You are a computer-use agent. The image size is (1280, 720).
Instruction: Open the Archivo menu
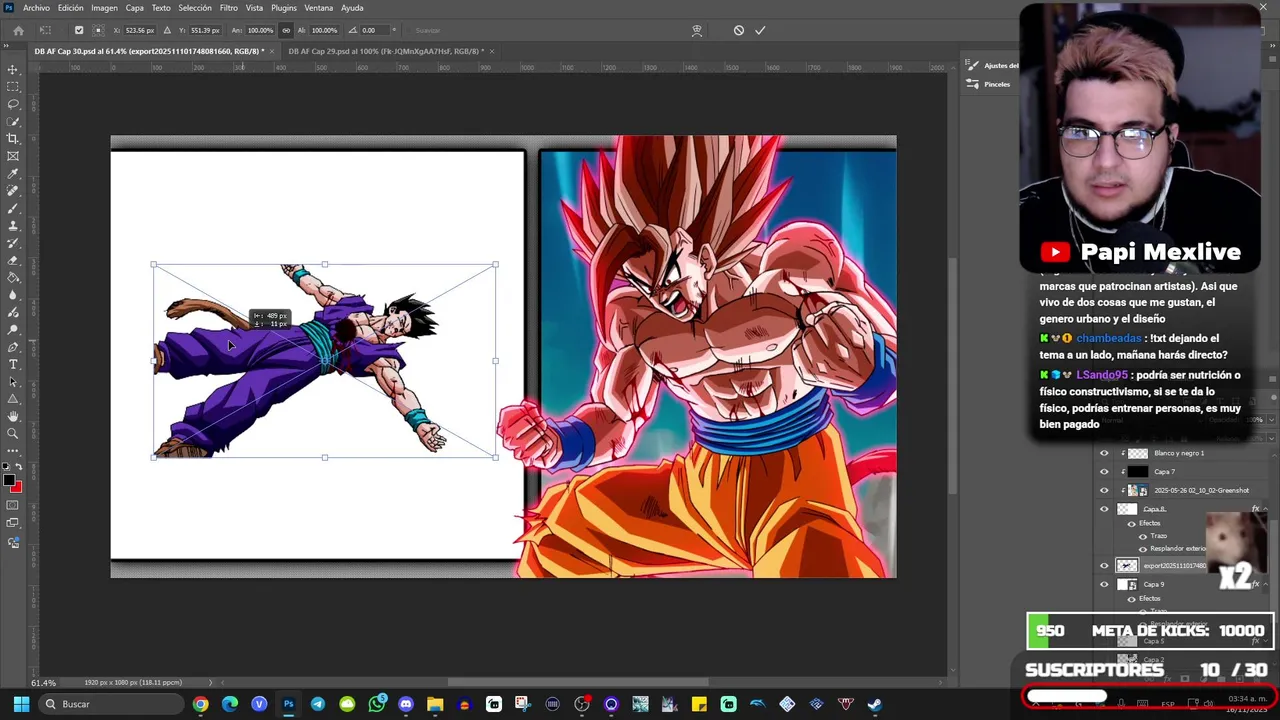(x=36, y=8)
